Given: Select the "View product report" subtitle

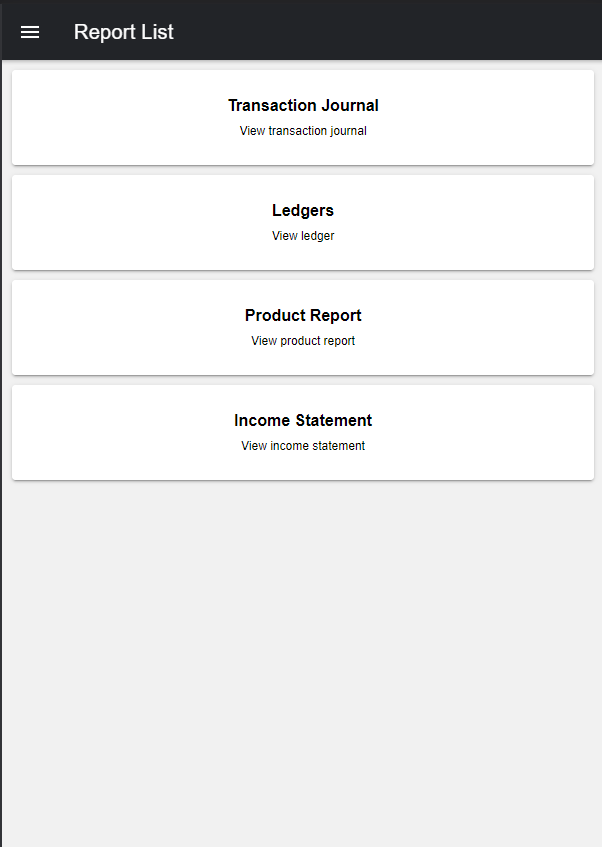Looking at the screenshot, I should pos(303,341).
